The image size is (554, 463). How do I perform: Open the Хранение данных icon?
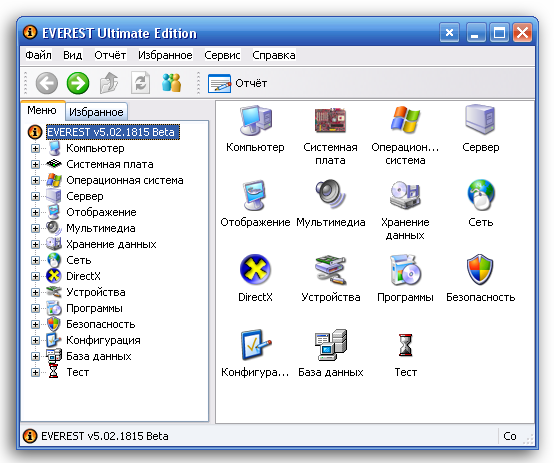[x=405, y=194]
